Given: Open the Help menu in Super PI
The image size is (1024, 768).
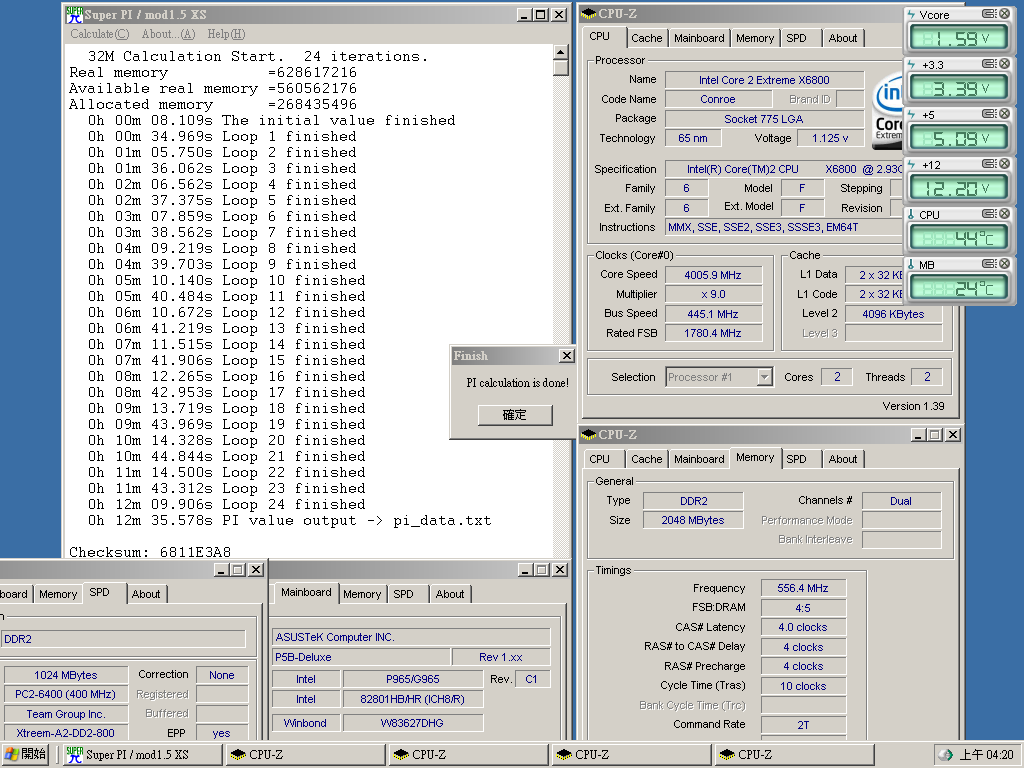Looking at the screenshot, I should 226,34.
